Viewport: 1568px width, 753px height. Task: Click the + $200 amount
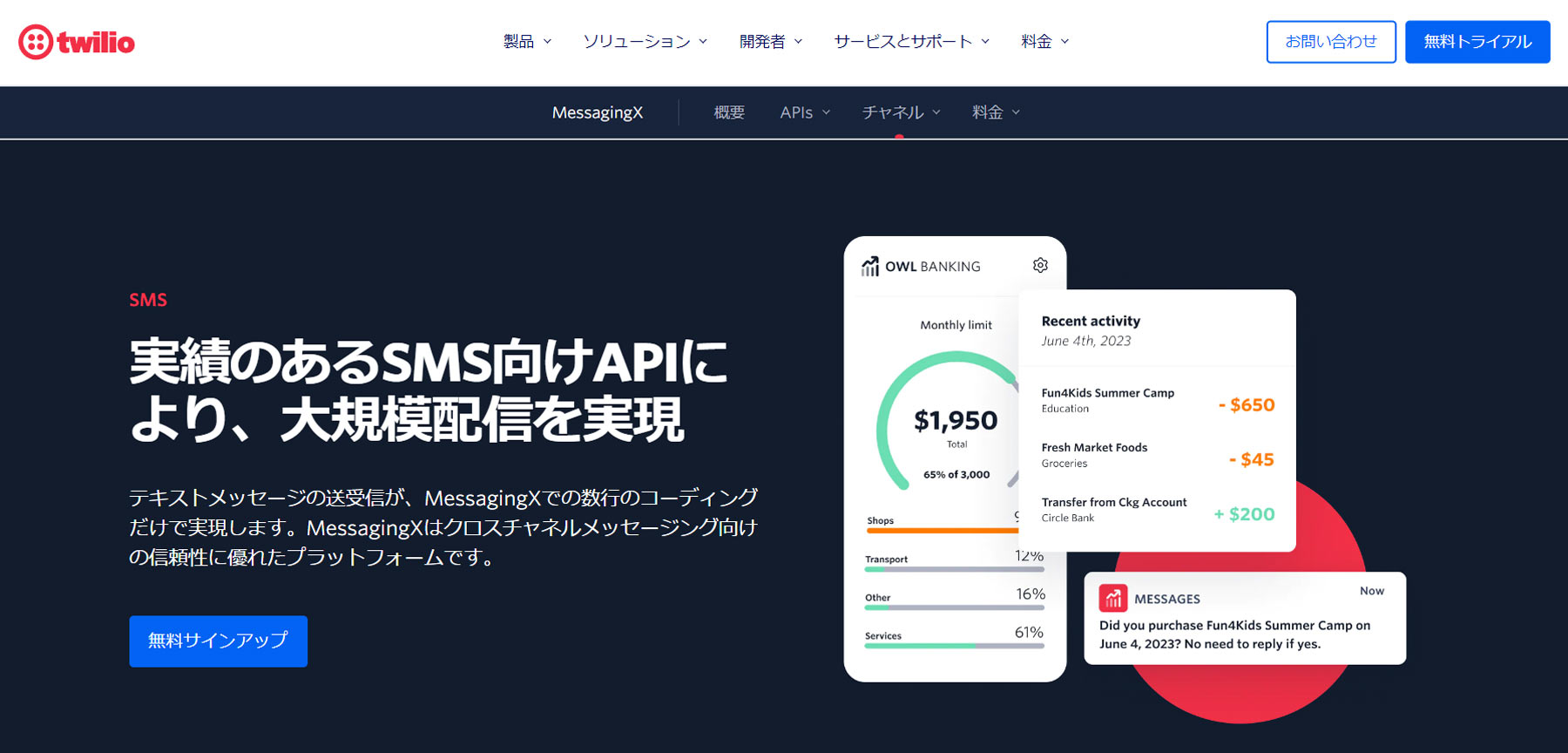coord(1244,514)
